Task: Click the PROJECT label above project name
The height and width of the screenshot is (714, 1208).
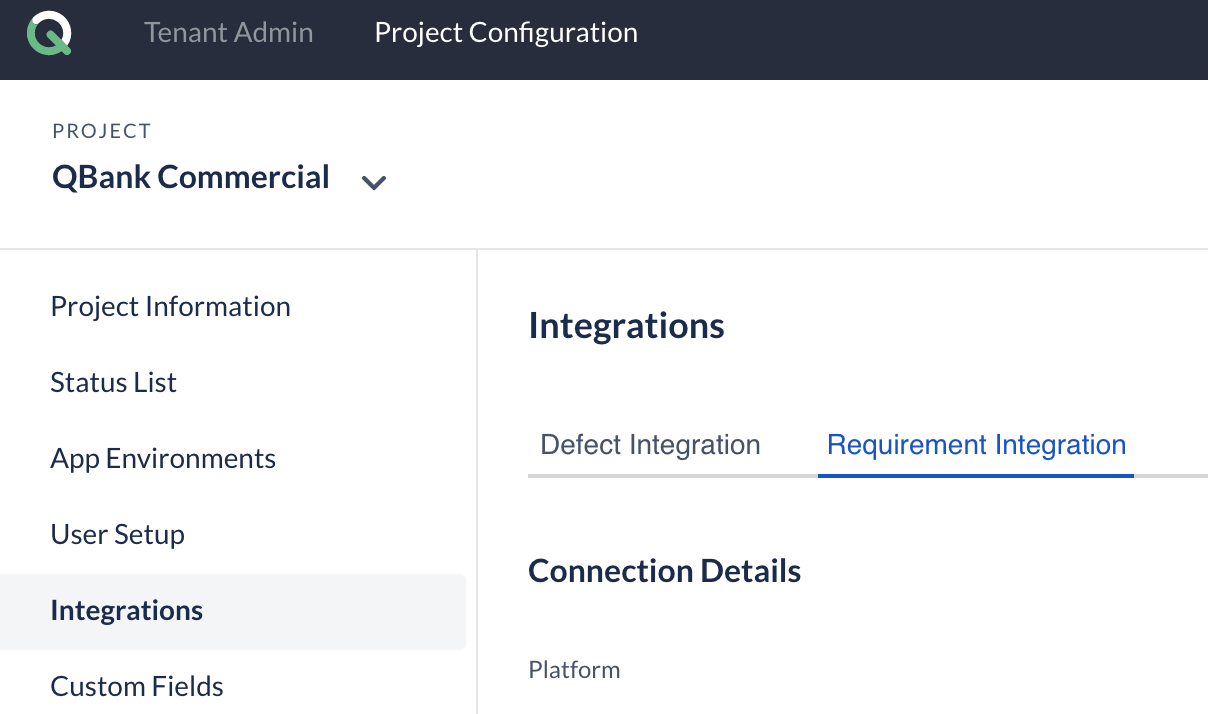Action: coord(102,131)
